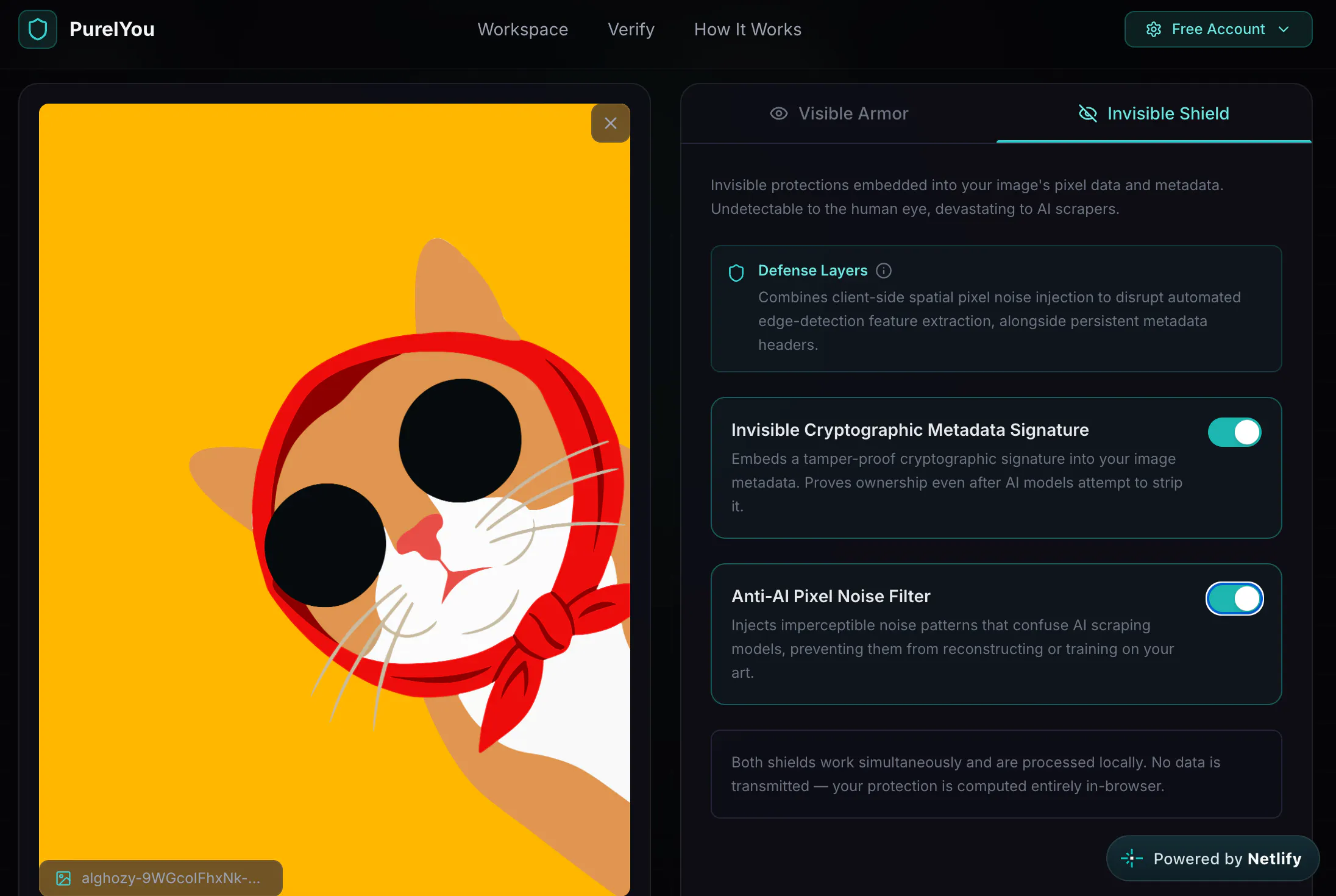Image resolution: width=1336 pixels, height=896 pixels.
Task: Click the Netlify sparkle logo icon
Action: 1131,858
